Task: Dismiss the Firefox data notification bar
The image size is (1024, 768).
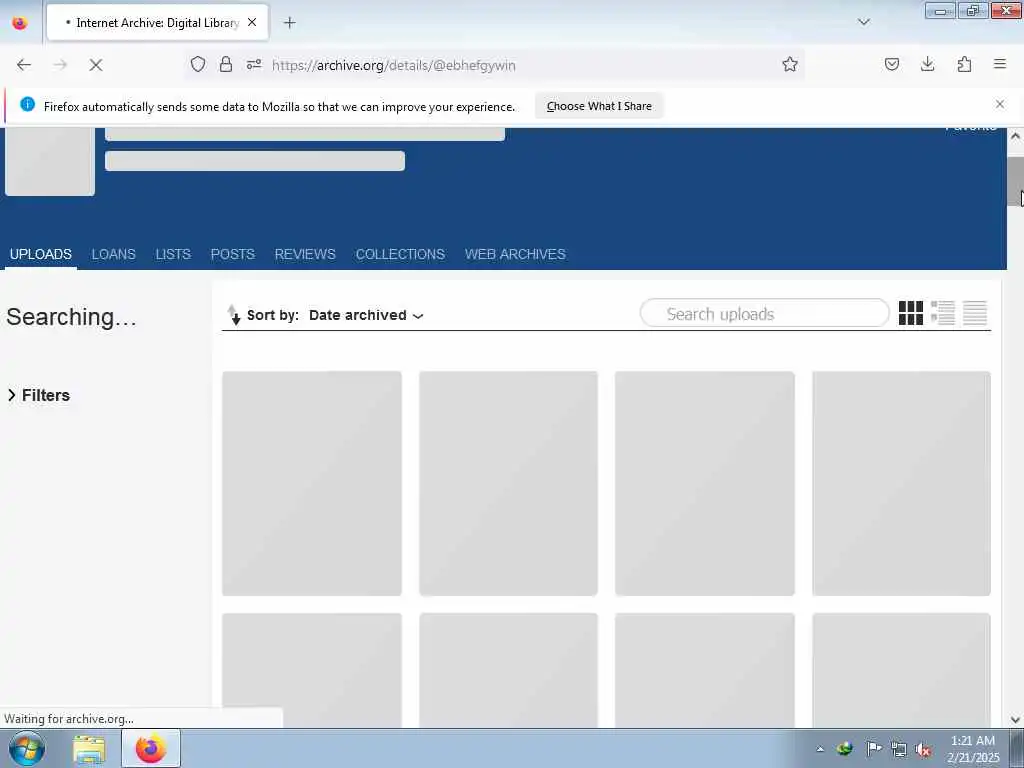Action: 1000,104
